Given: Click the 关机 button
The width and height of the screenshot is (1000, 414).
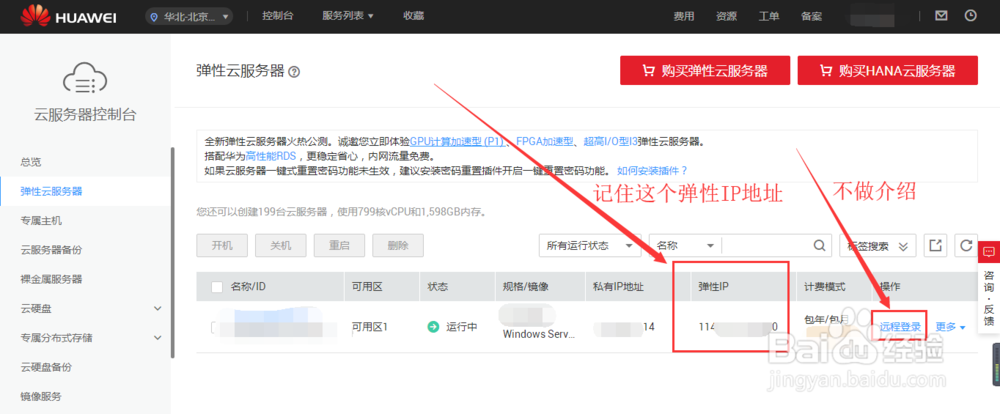Looking at the screenshot, I should click(281, 246).
